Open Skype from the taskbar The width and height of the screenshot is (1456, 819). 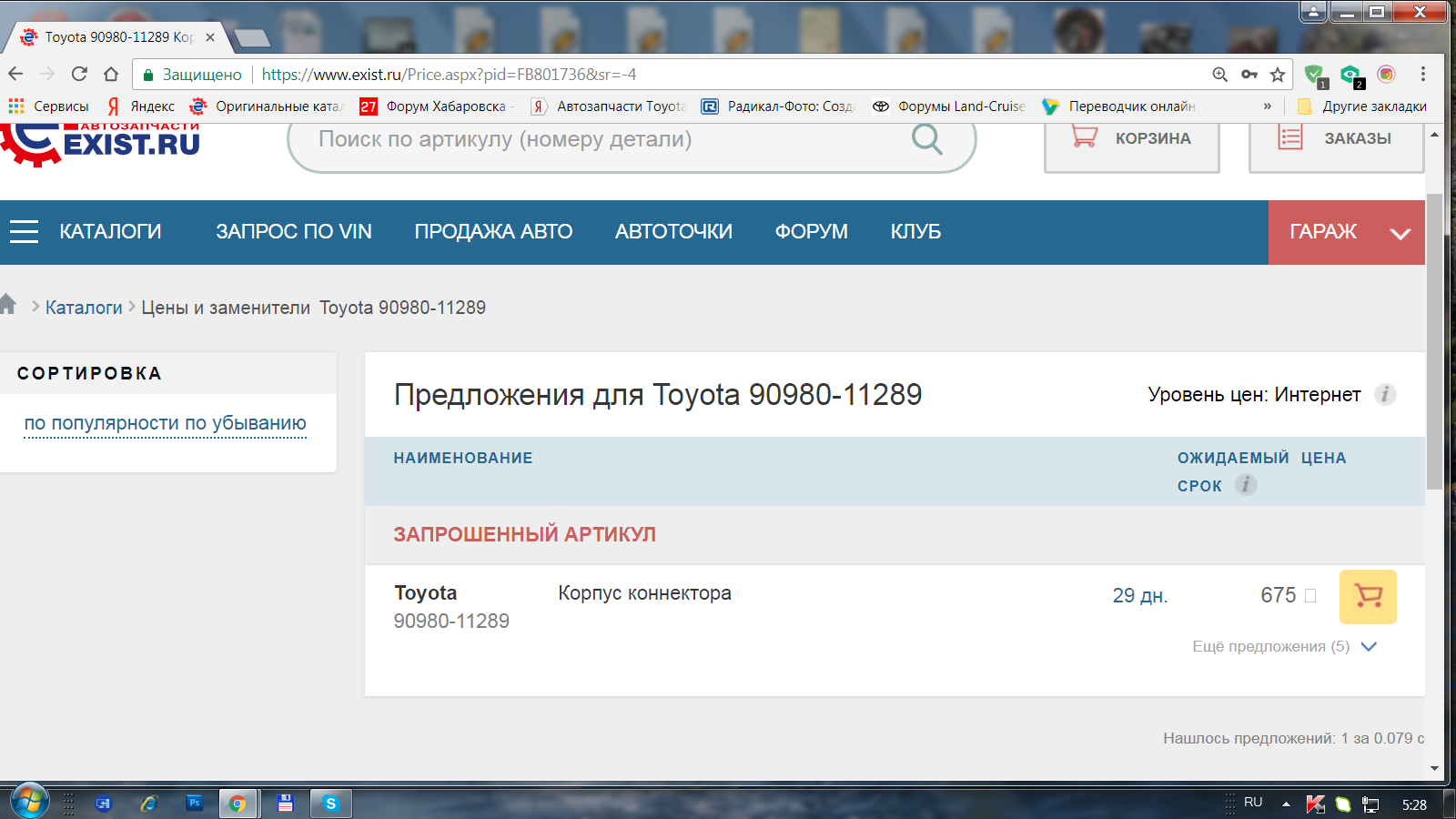(x=330, y=804)
